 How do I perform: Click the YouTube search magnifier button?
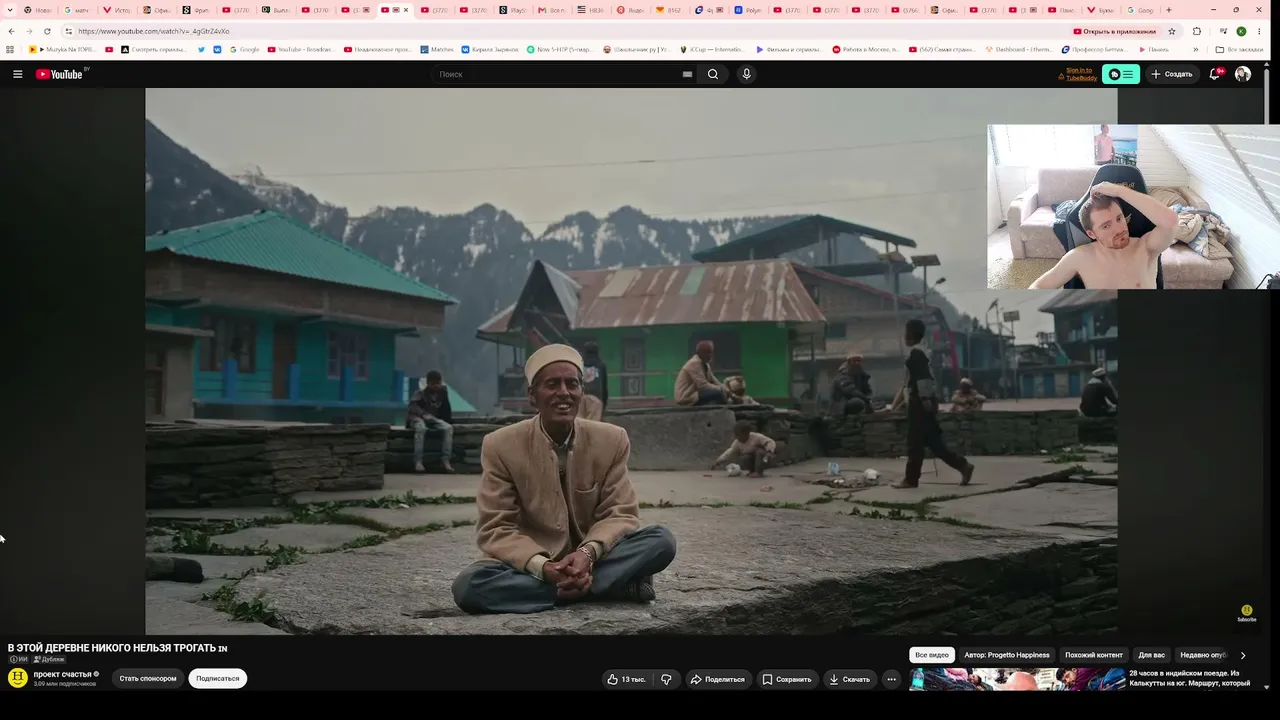click(x=713, y=74)
